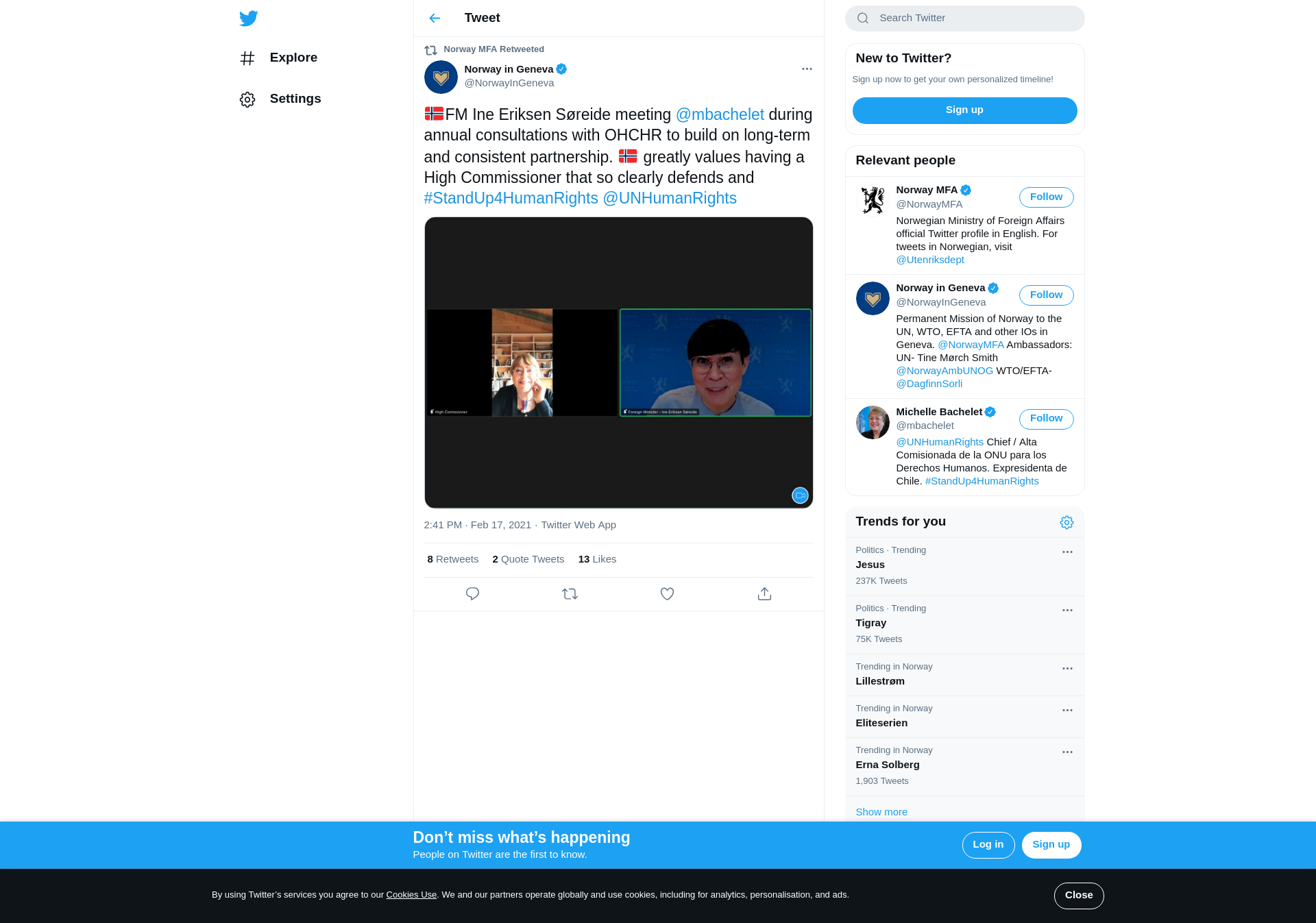Viewport: 1316px width, 923px height.
Task: Like the tweet with the heart icon
Action: point(667,594)
